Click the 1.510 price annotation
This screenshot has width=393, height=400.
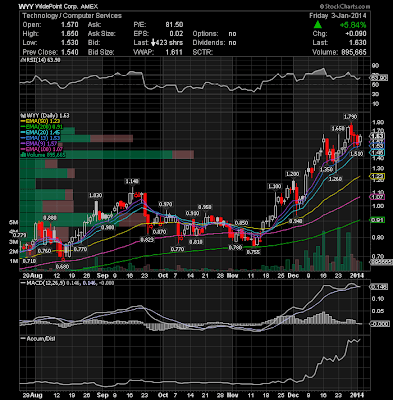coord(357,153)
